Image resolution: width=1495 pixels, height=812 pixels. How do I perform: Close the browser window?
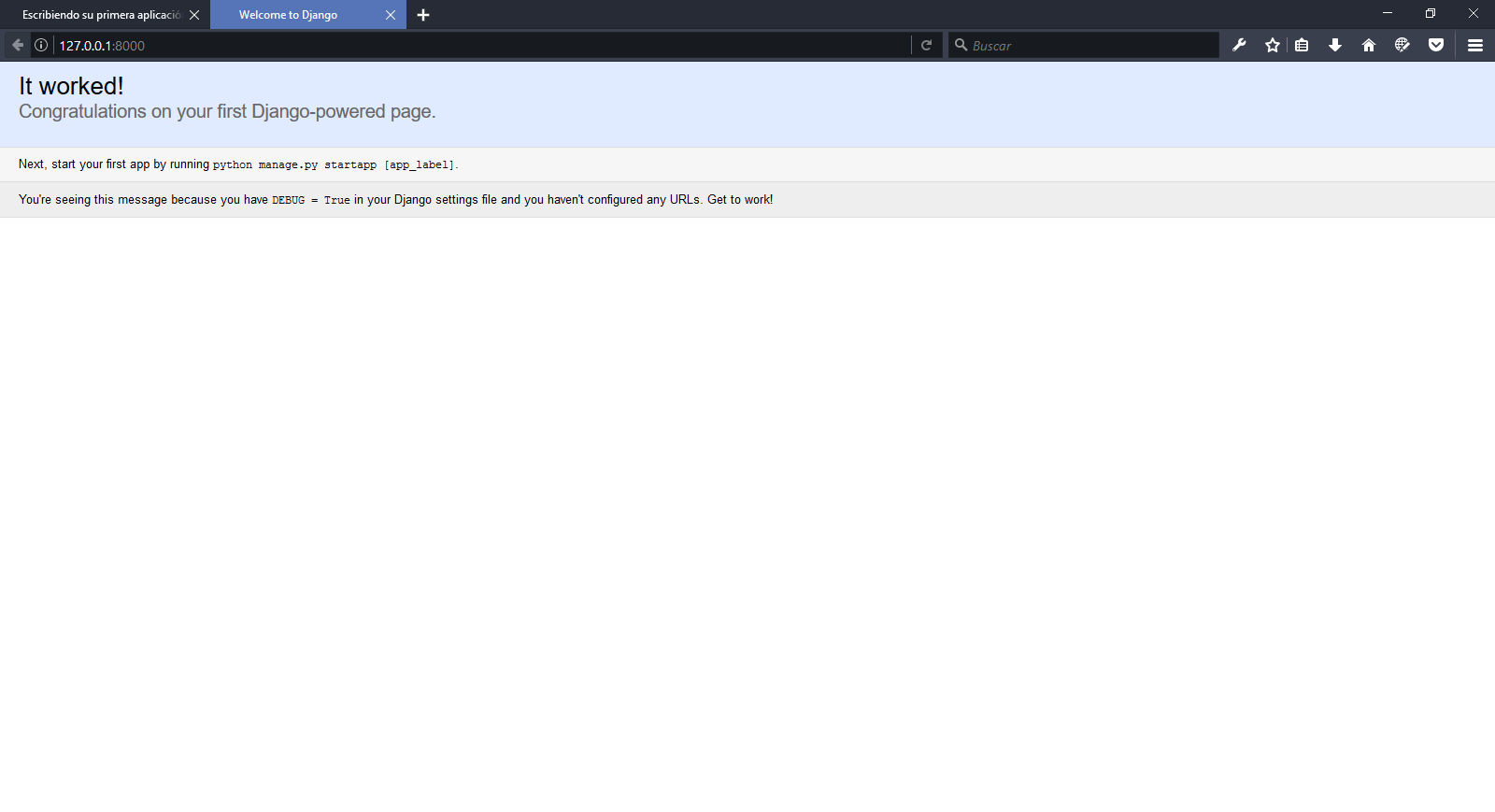click(x=1474, y=13)
